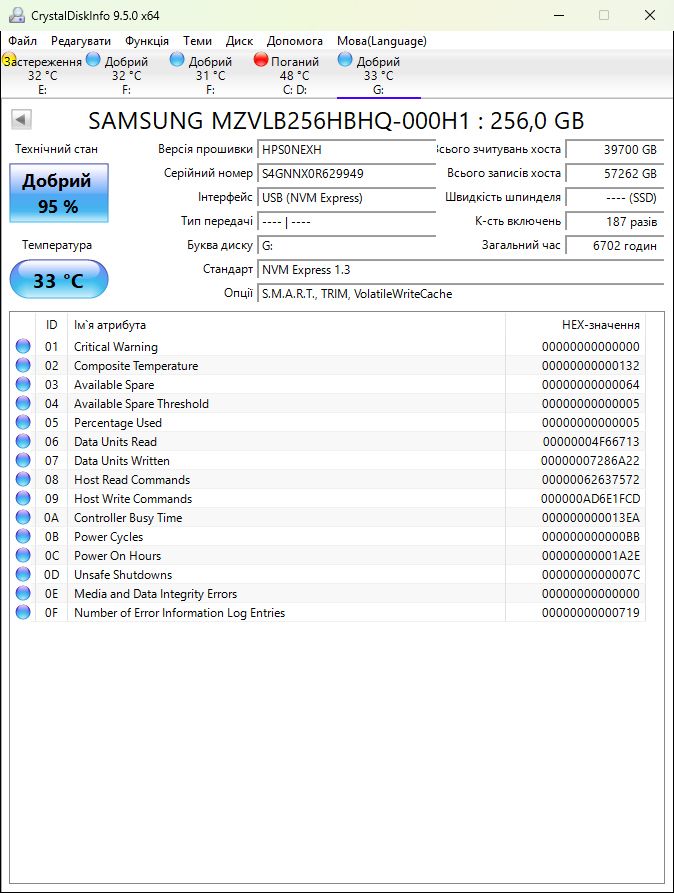Click the serial number field S4GNNX0R629949
Viewport: 674px width, 893px height.
click(346, 174)
